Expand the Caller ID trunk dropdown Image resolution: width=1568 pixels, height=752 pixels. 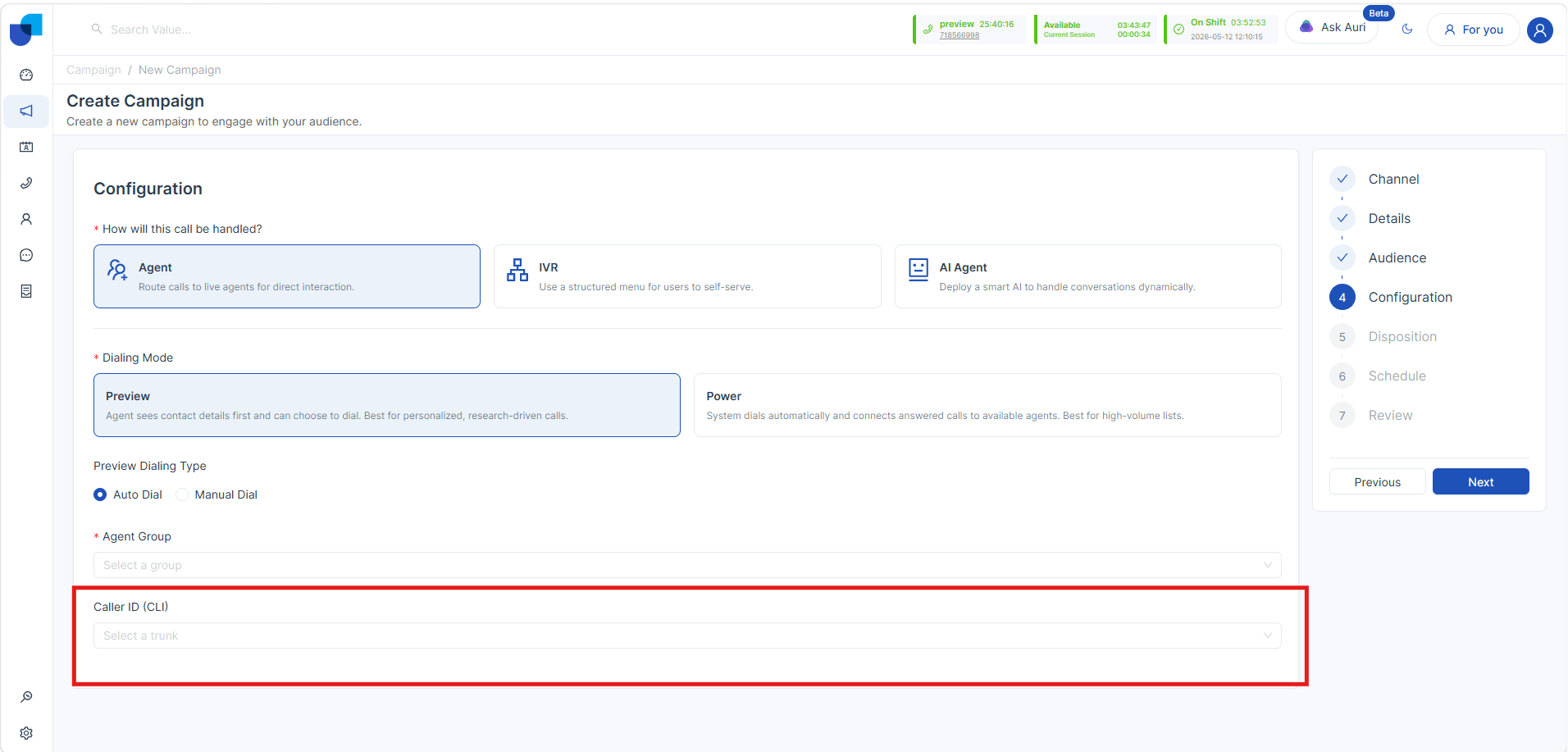[687, 636]
